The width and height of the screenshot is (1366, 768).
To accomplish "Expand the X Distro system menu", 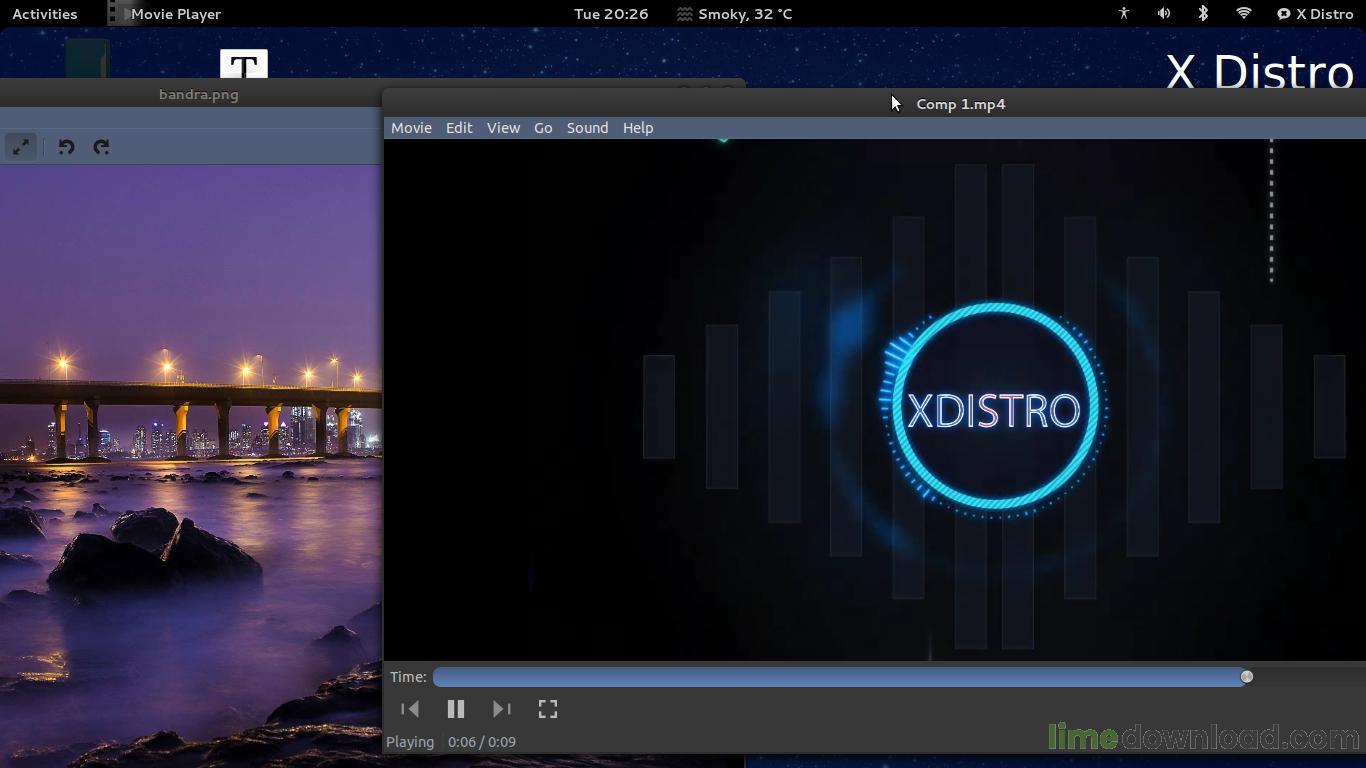I will [x=1315, y=14].
